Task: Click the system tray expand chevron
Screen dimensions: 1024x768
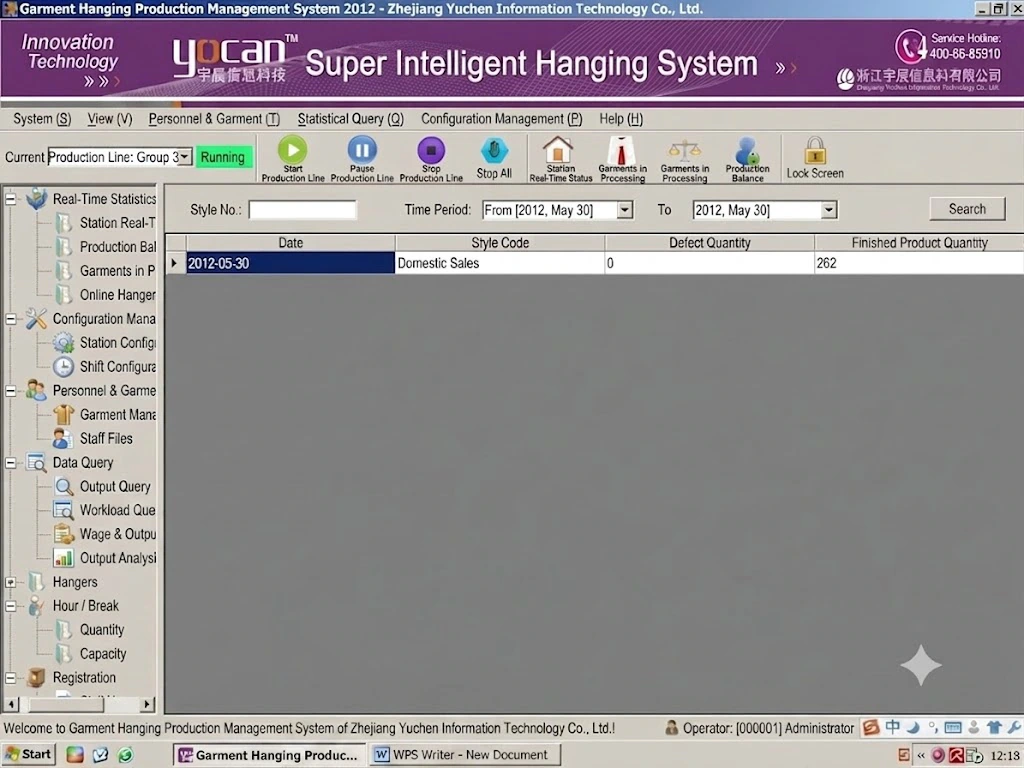Action: click(921, 756)
